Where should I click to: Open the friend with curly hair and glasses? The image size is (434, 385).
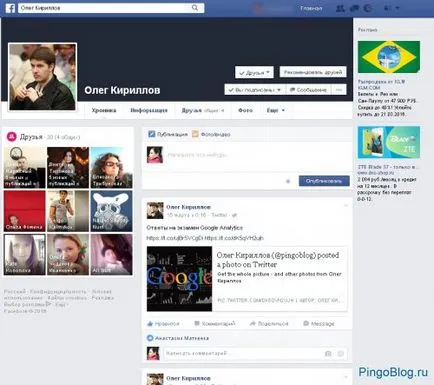pyautogui.click(x=111, y=168)
